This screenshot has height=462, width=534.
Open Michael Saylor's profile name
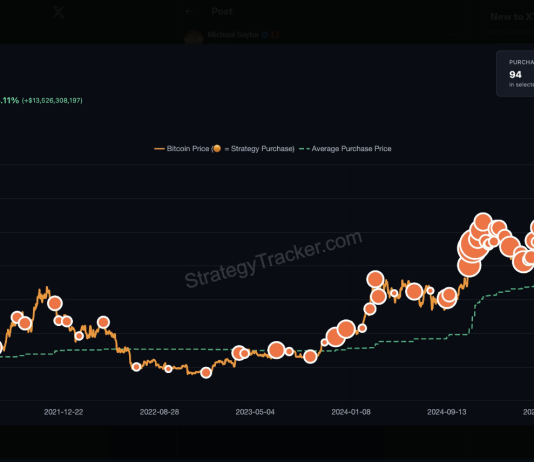point(233,34)
